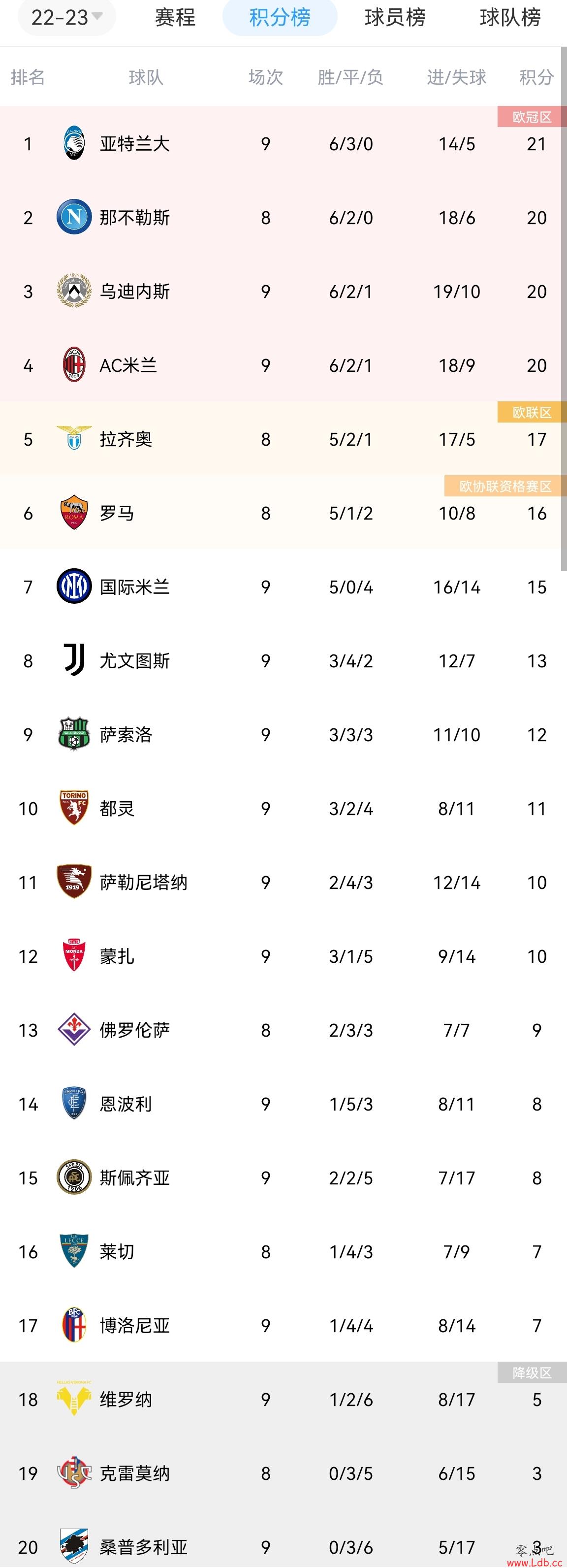This screenshot has width=567, height=1568.
Task: Click the Atalanta team crest
Action: [74, 144]
